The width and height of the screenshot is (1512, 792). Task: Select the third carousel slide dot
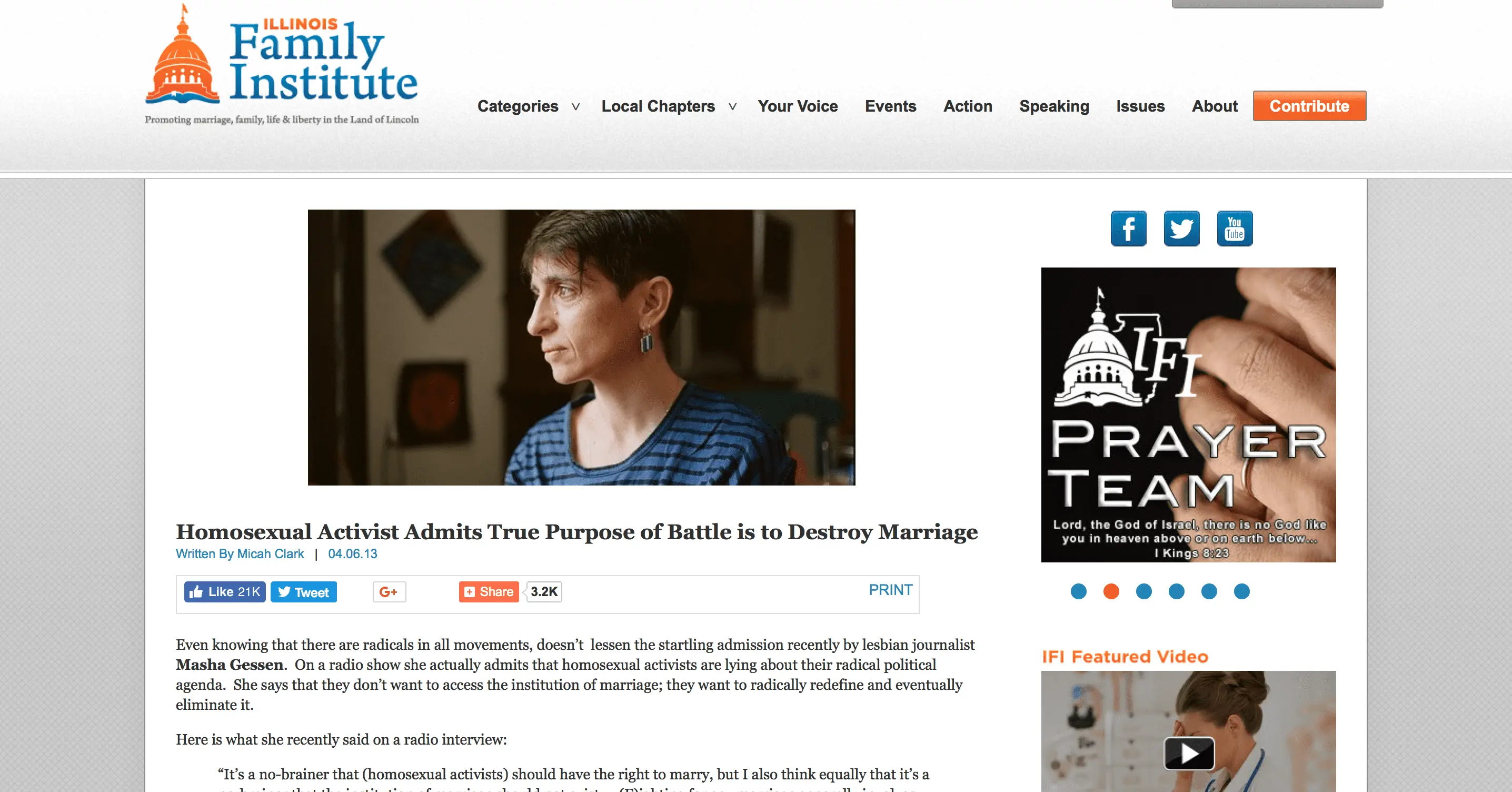point(1144,591)
